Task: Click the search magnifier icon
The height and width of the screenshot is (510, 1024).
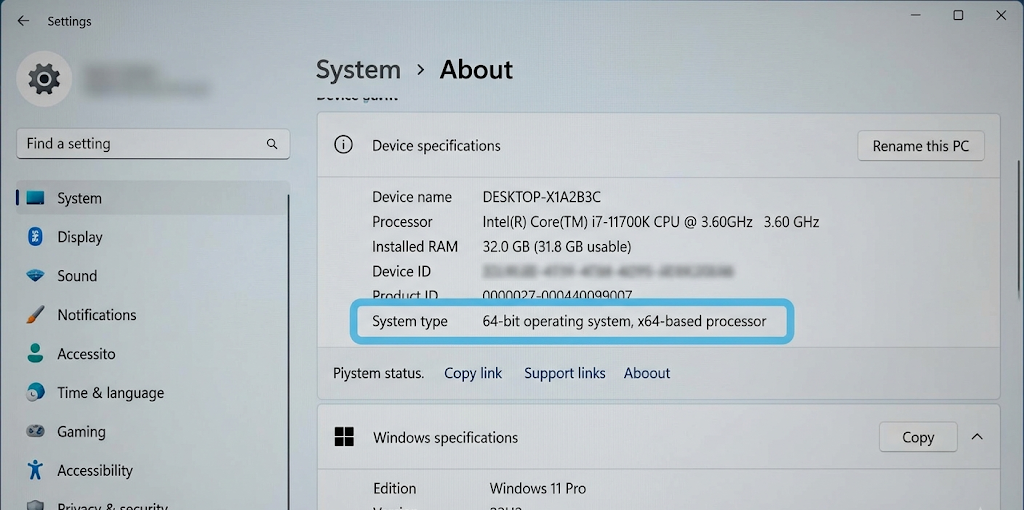Action: pos(272,144)
